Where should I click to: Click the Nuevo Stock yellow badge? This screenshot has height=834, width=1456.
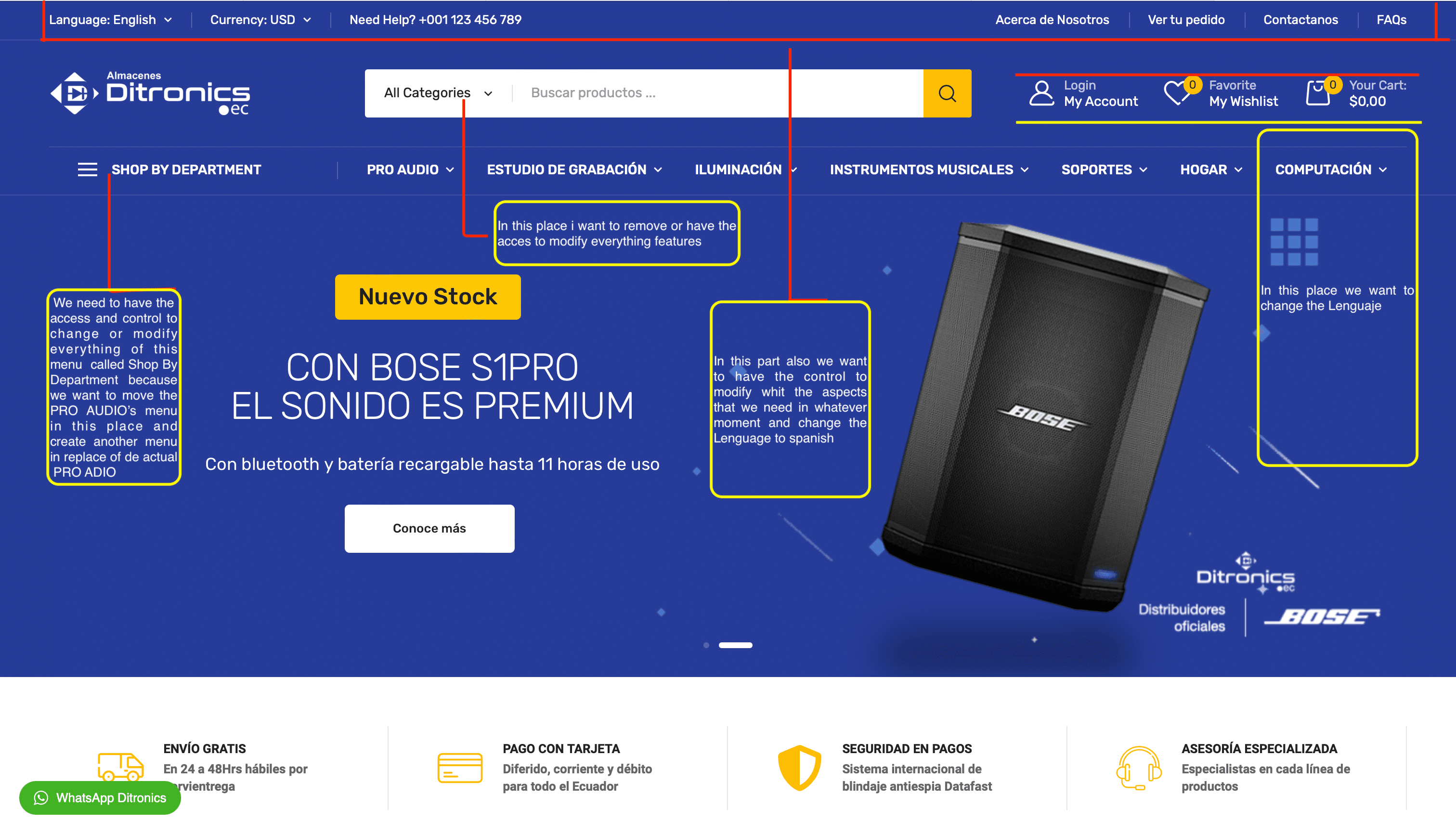point(428,297)
